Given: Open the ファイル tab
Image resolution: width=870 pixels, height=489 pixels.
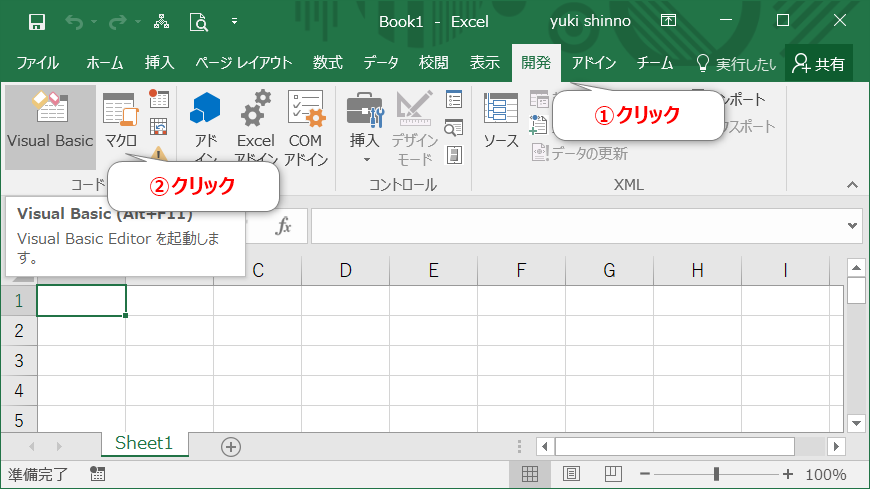Looking at the screenshot, I should coord(37,63).
